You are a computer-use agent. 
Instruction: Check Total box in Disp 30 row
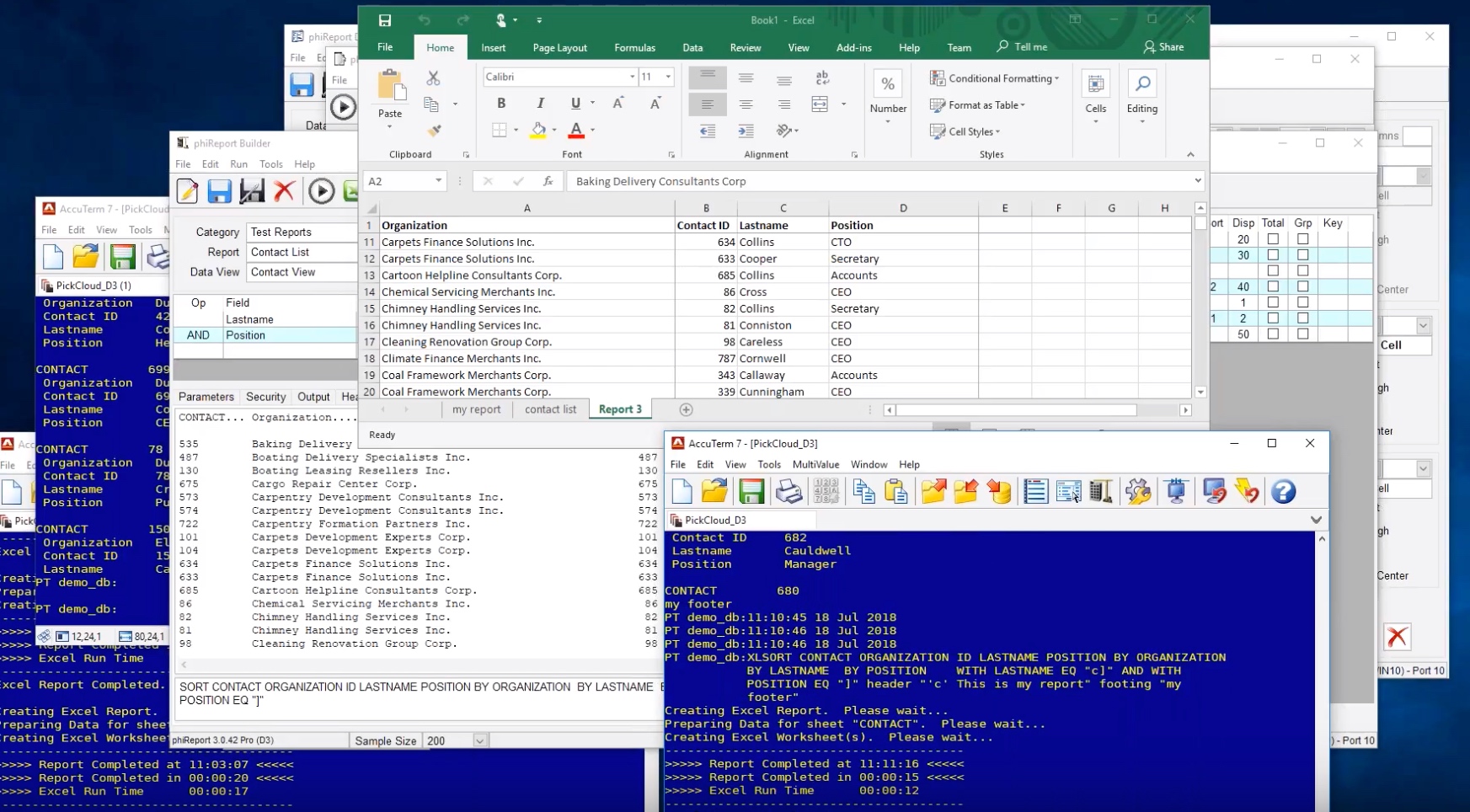(x=1273, y=255)
